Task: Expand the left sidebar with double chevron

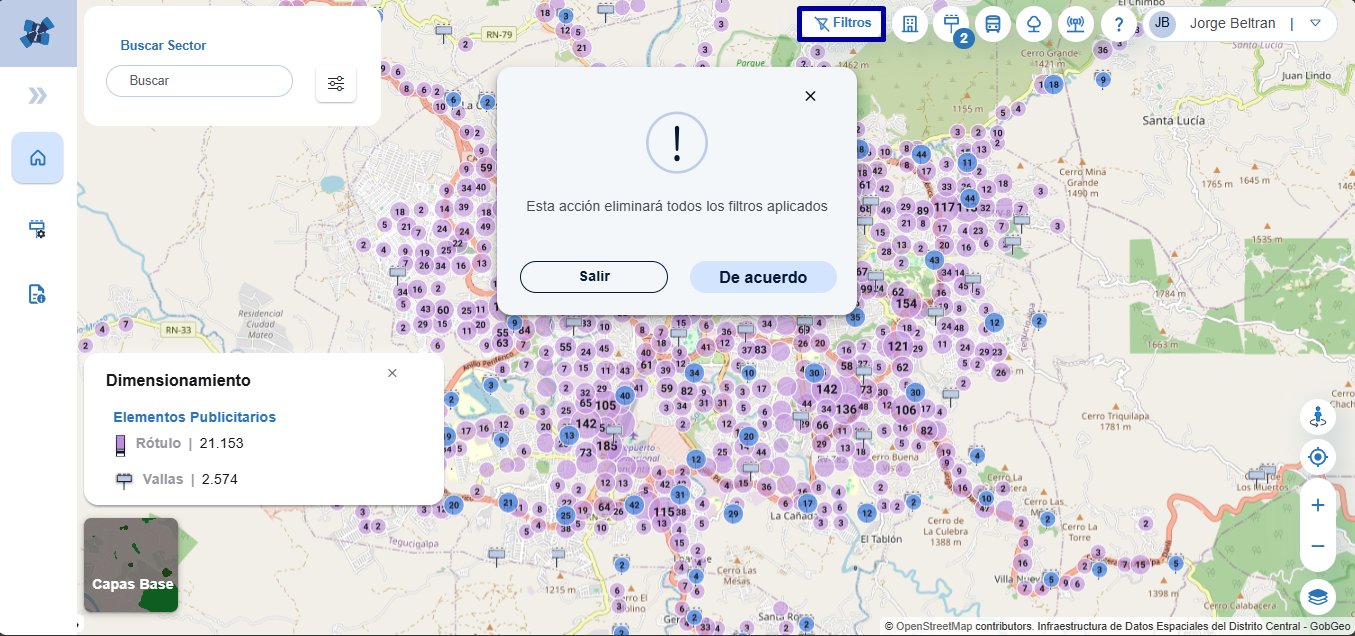Action: [x=38, y=96]
